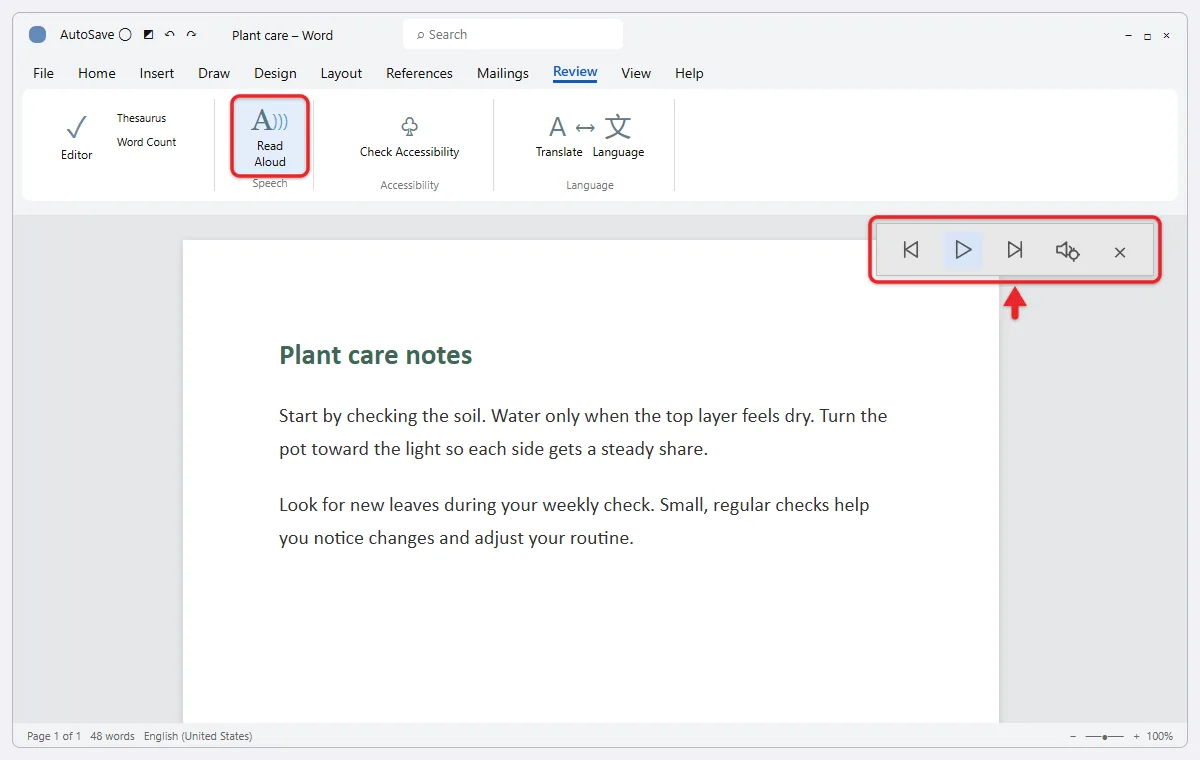Open the File menu
This screenshot has height=760, width=1200.
(x=44, y=73)
